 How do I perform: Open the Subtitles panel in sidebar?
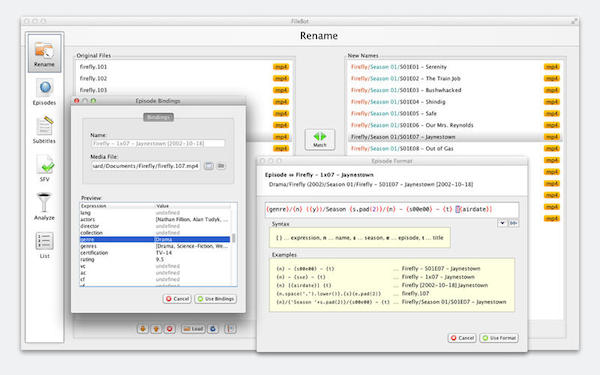click(x=44, y=130)
